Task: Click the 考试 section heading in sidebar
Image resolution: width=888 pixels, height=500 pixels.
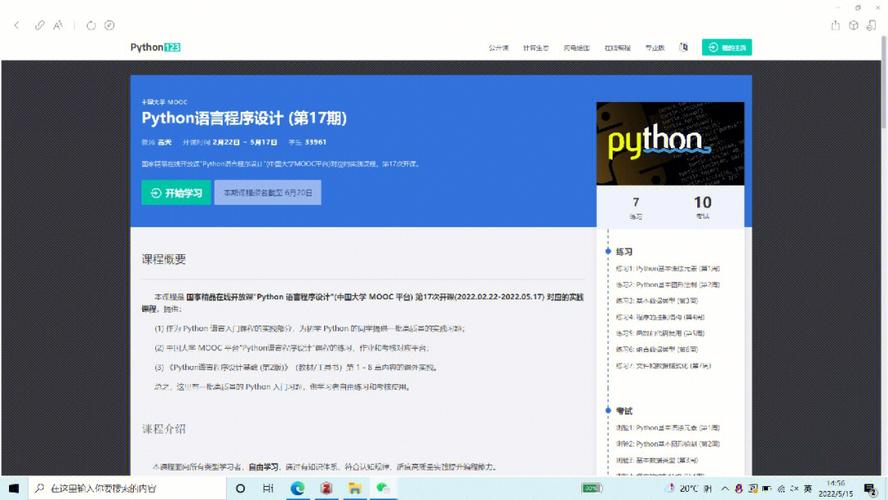Action: point(624,411)
